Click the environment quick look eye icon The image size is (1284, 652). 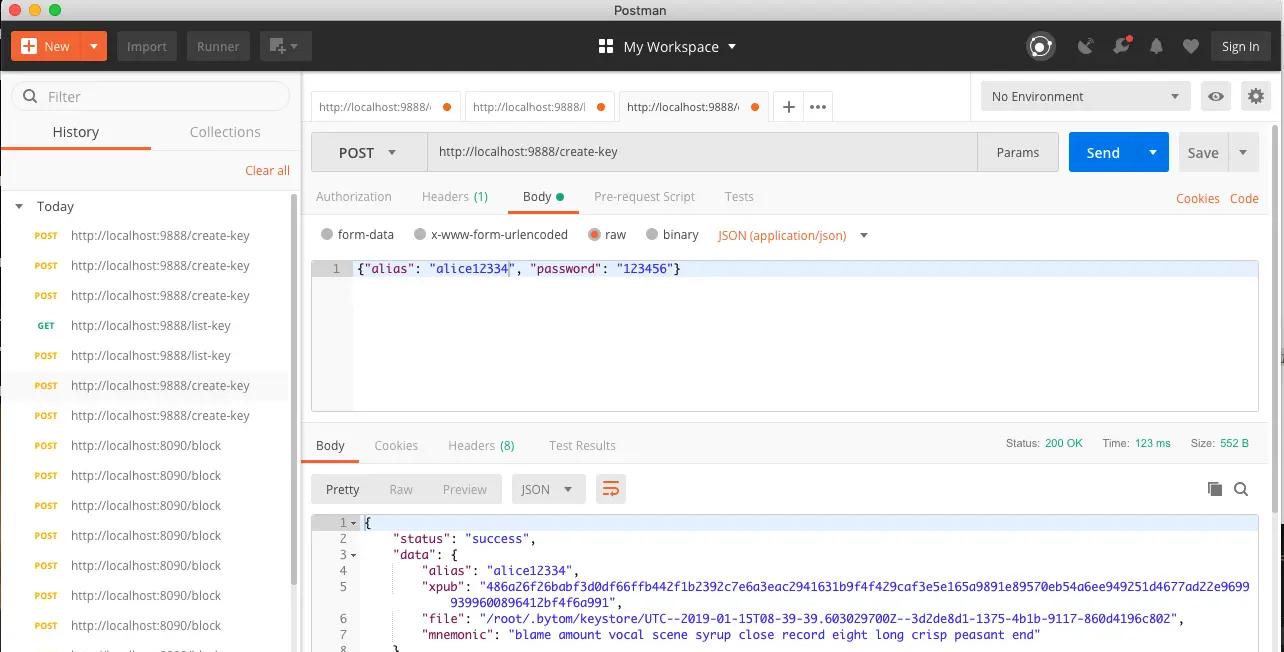click(x=1216, y=96)
